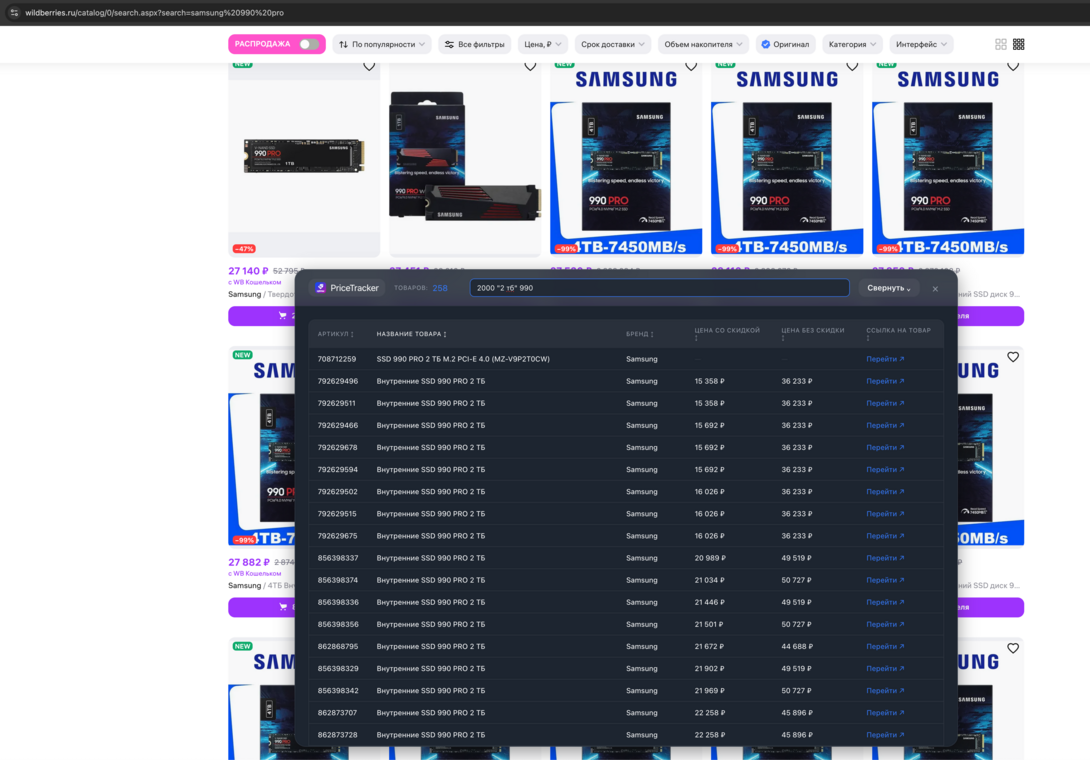Sort table by Бренд column

(x=640, y=334)
